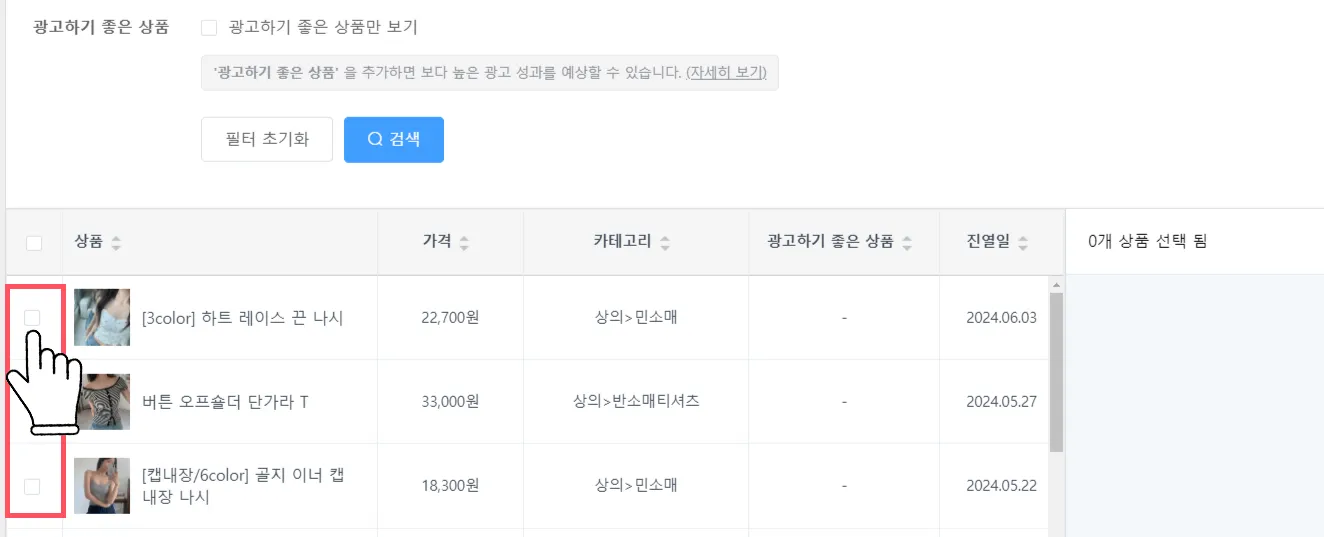1324x537 pixels.
Task: Click the 골지 이너 캡내장 나시 thumbnail
Action: coord(102,486)
